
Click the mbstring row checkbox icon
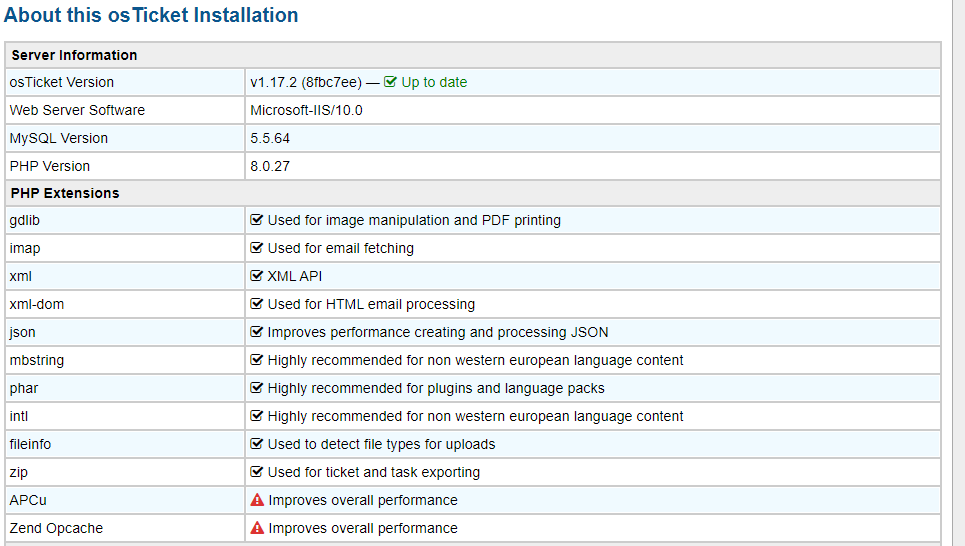point(257,360)
